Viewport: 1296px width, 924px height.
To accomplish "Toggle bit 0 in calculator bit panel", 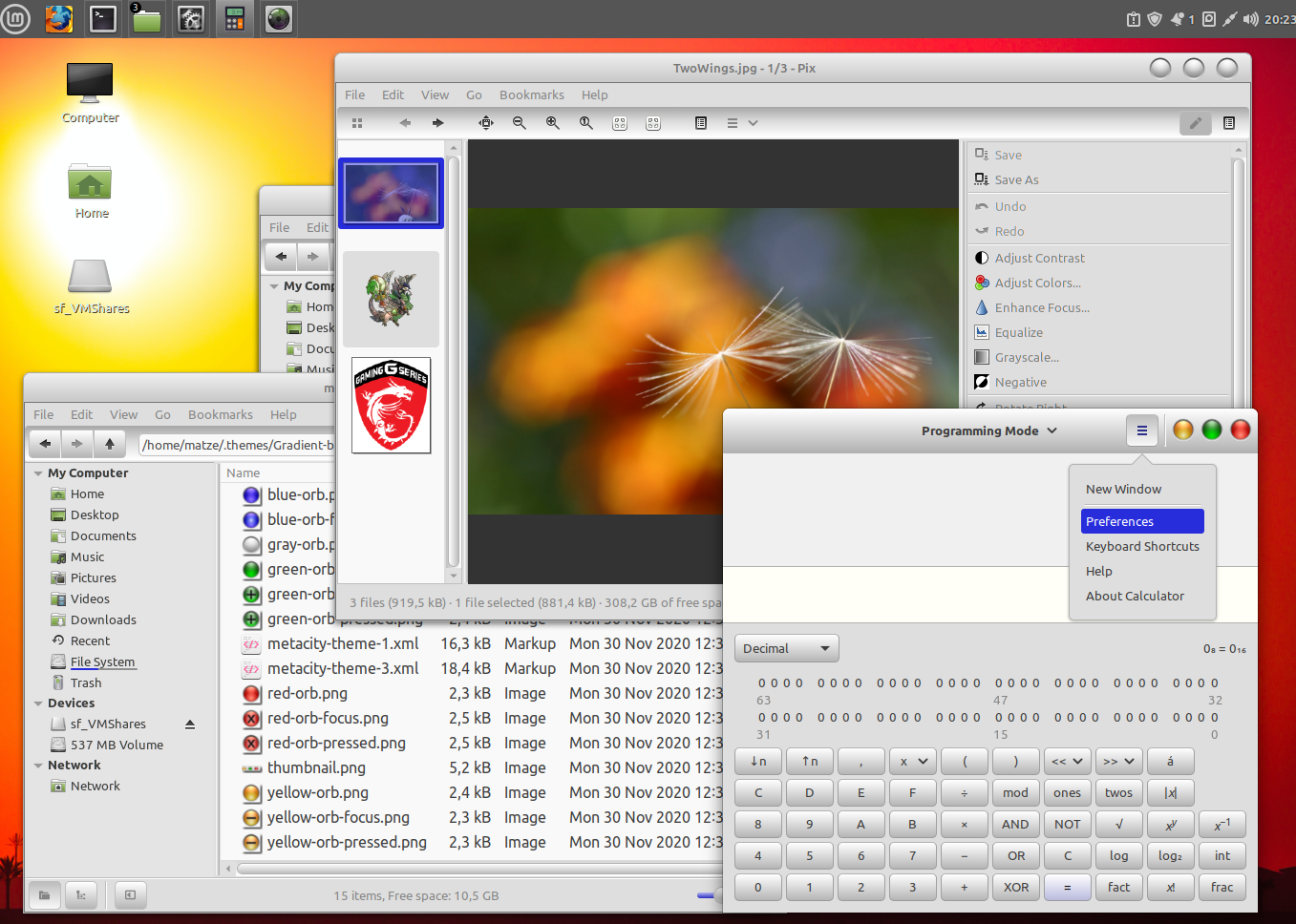I will [1215, 718].
